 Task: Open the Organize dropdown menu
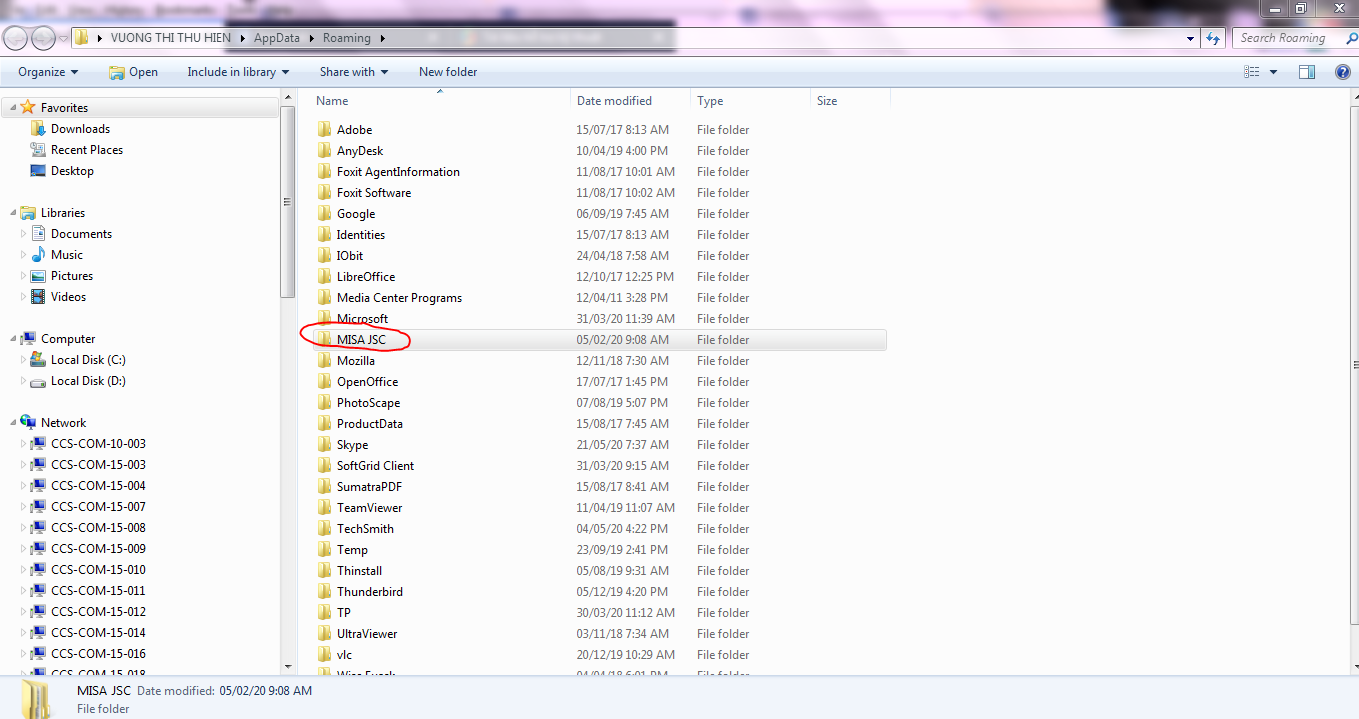click(48, 72)
